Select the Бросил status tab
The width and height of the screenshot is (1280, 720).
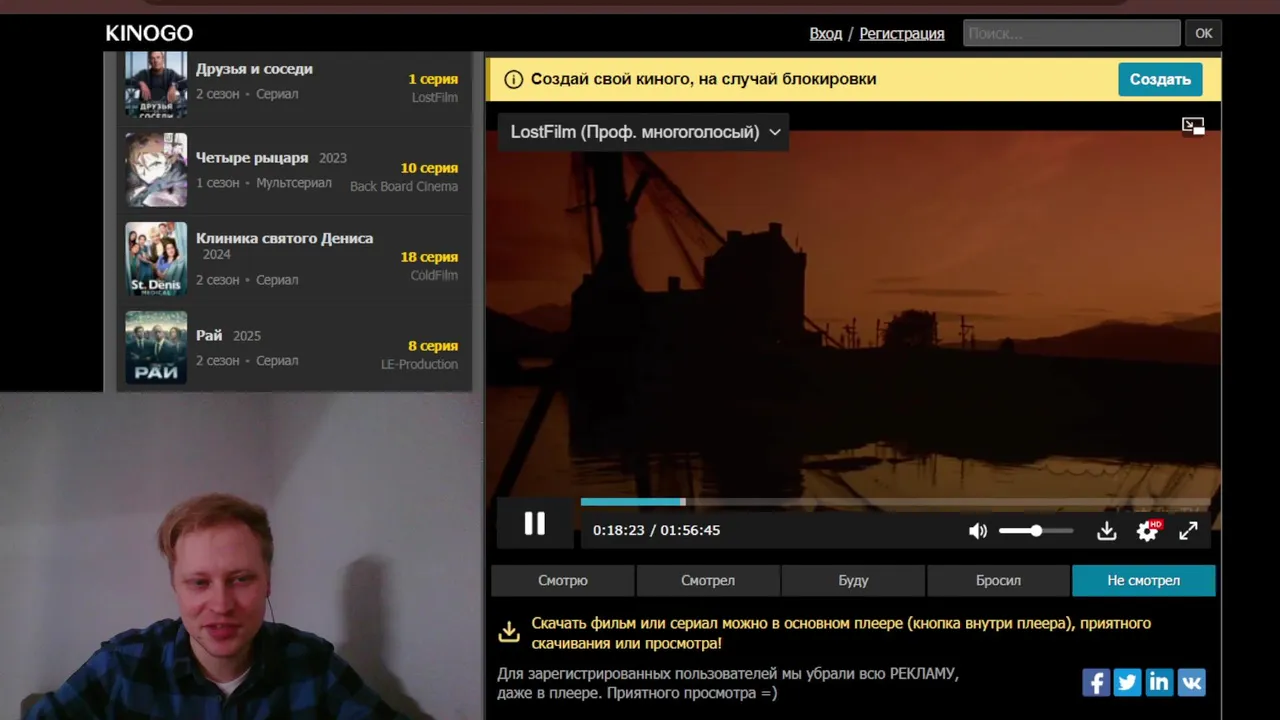coord(998,580)
